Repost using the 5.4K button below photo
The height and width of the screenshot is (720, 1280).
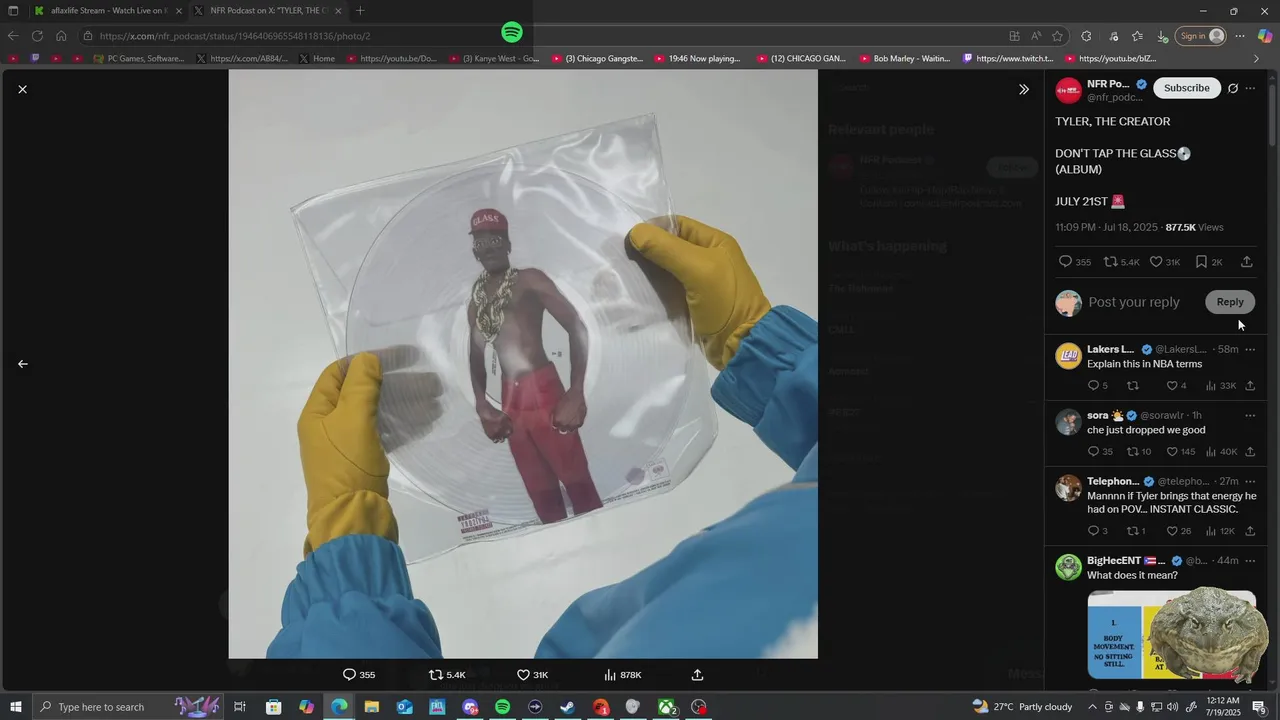click(x=447, y=675)
